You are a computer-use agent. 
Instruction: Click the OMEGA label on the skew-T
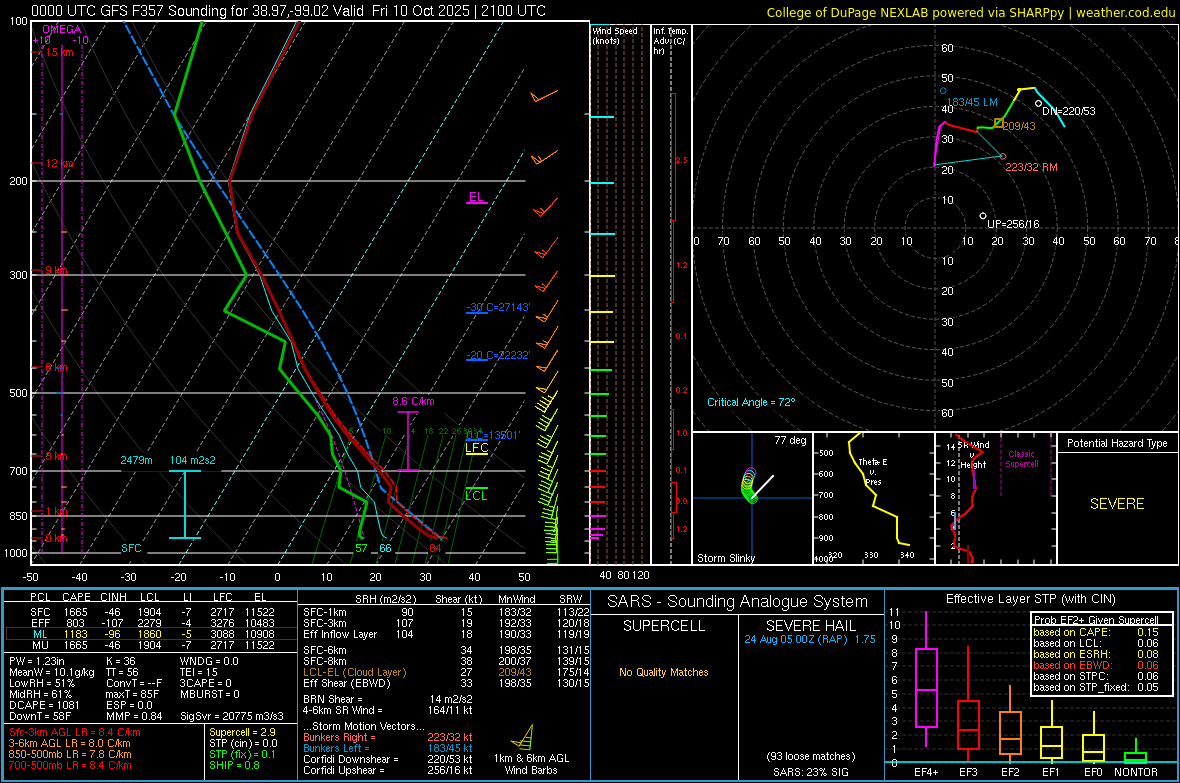coord(62,29)
